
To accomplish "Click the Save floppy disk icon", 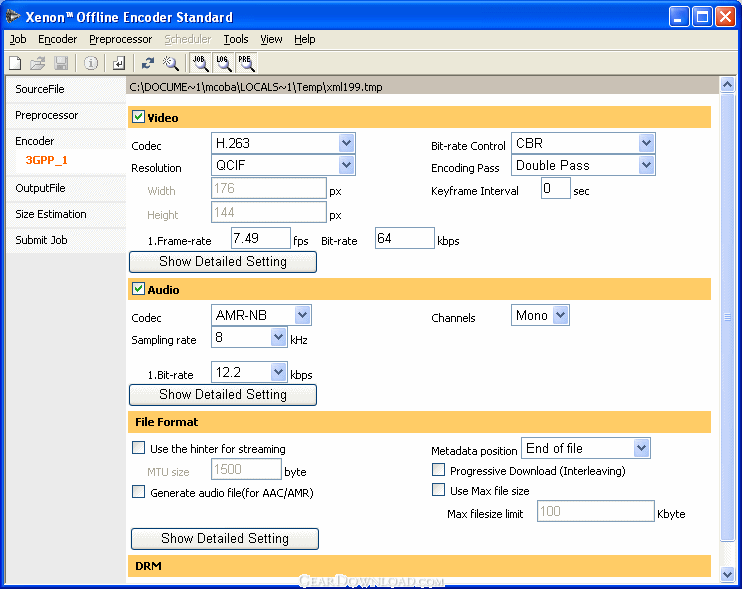I will 61,63.
